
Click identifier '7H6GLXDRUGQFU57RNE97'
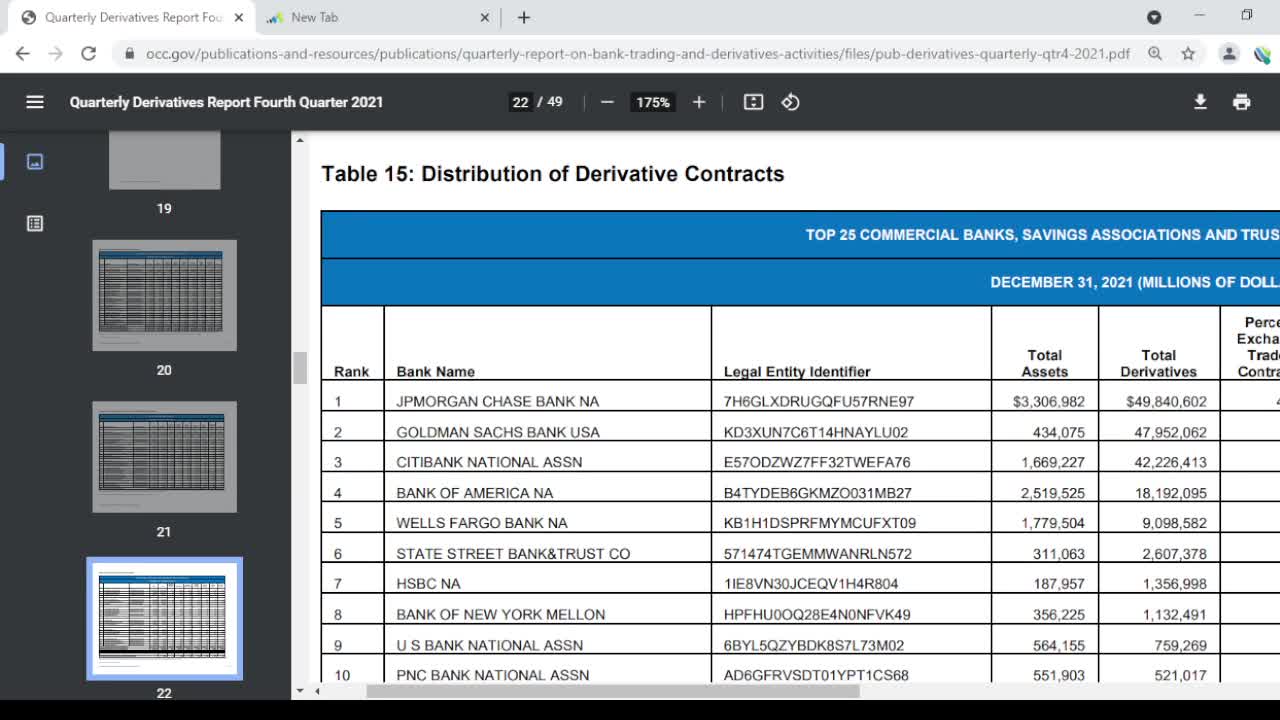pyautogui.click(x=819, y=402)
